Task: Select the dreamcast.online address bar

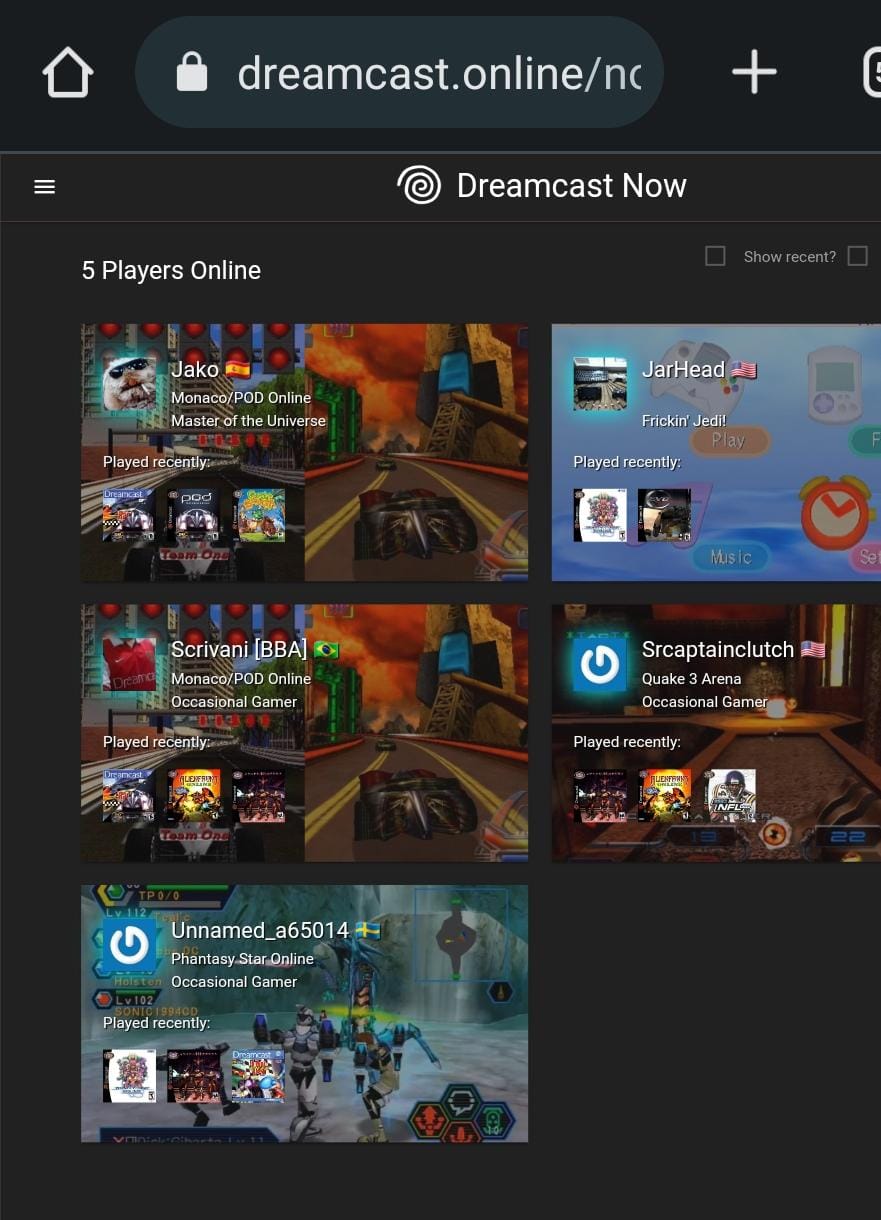Action: point(400,72)
